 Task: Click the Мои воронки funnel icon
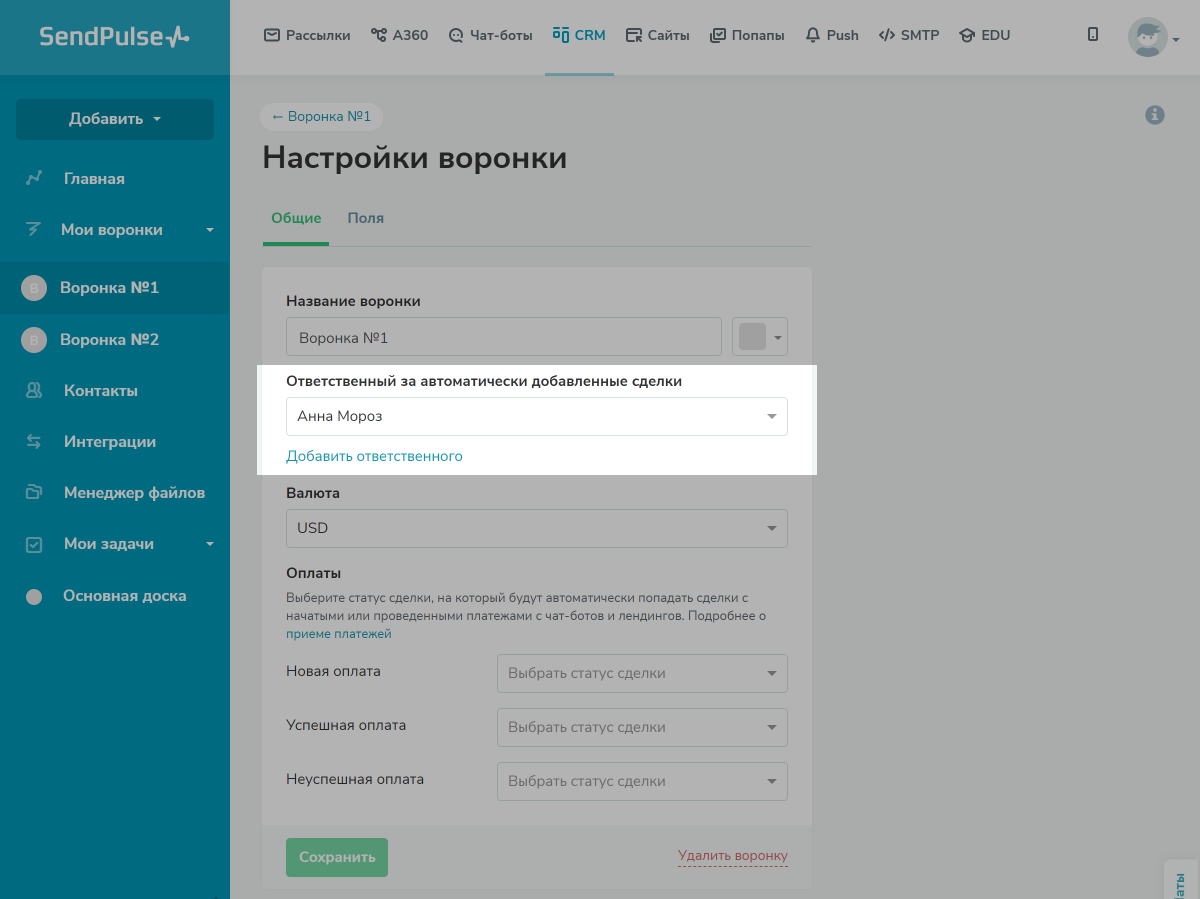point(33,229)
